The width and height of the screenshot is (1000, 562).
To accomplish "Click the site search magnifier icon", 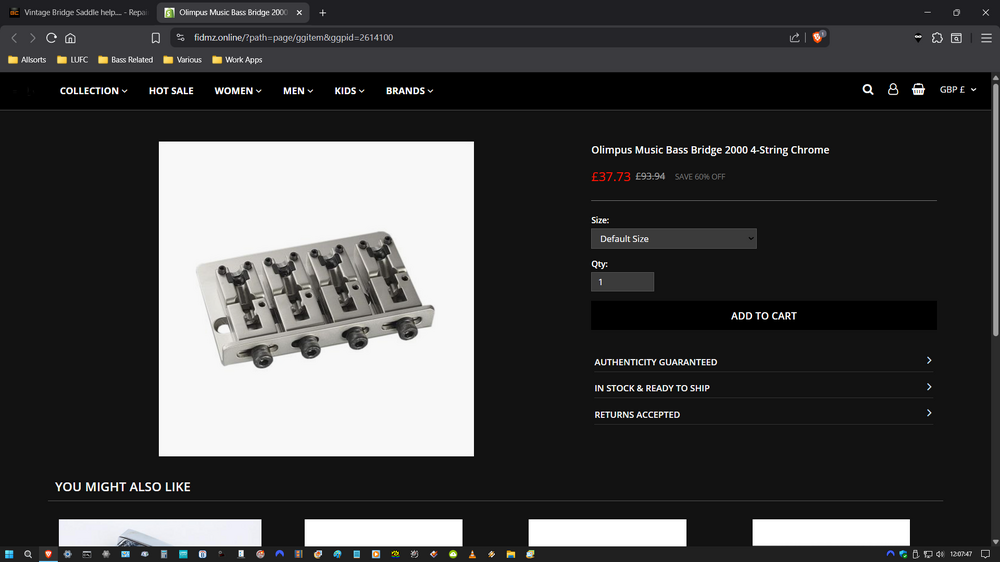I will [x=868, y=90].
